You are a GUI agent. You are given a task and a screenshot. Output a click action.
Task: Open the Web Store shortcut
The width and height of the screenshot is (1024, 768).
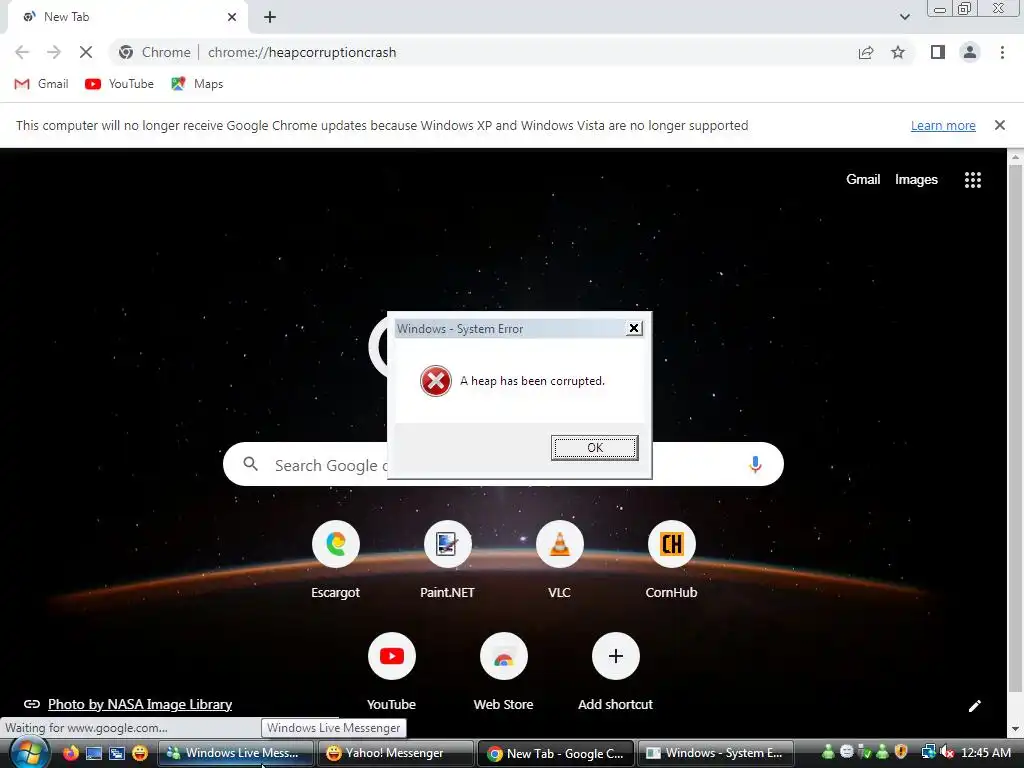504,671
